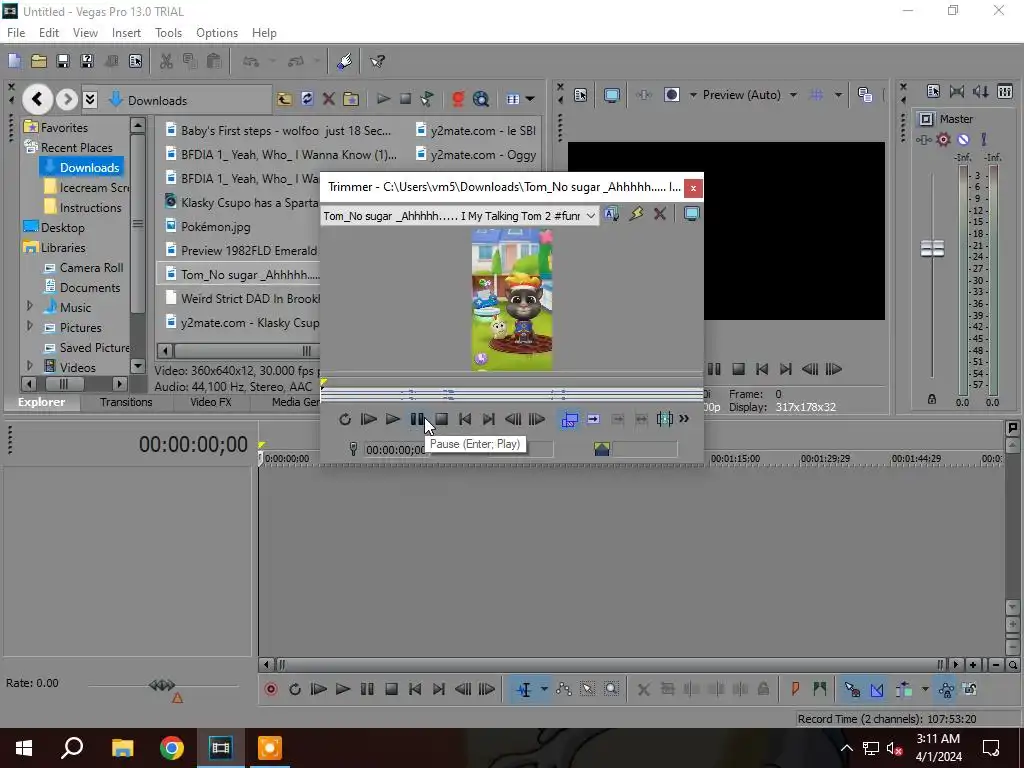
Task: Toggle Video Preview on external monitor
Action: tap(612, 95)
